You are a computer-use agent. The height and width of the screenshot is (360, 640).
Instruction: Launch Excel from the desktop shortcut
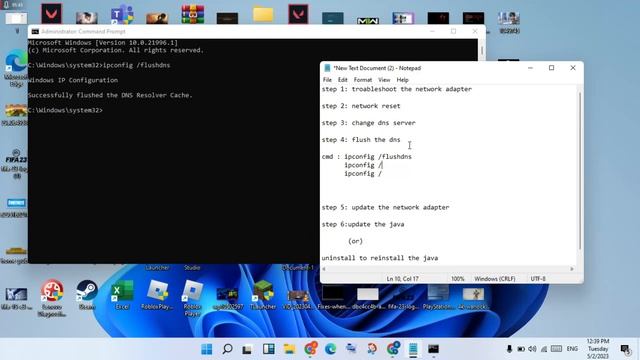point(122,294)
